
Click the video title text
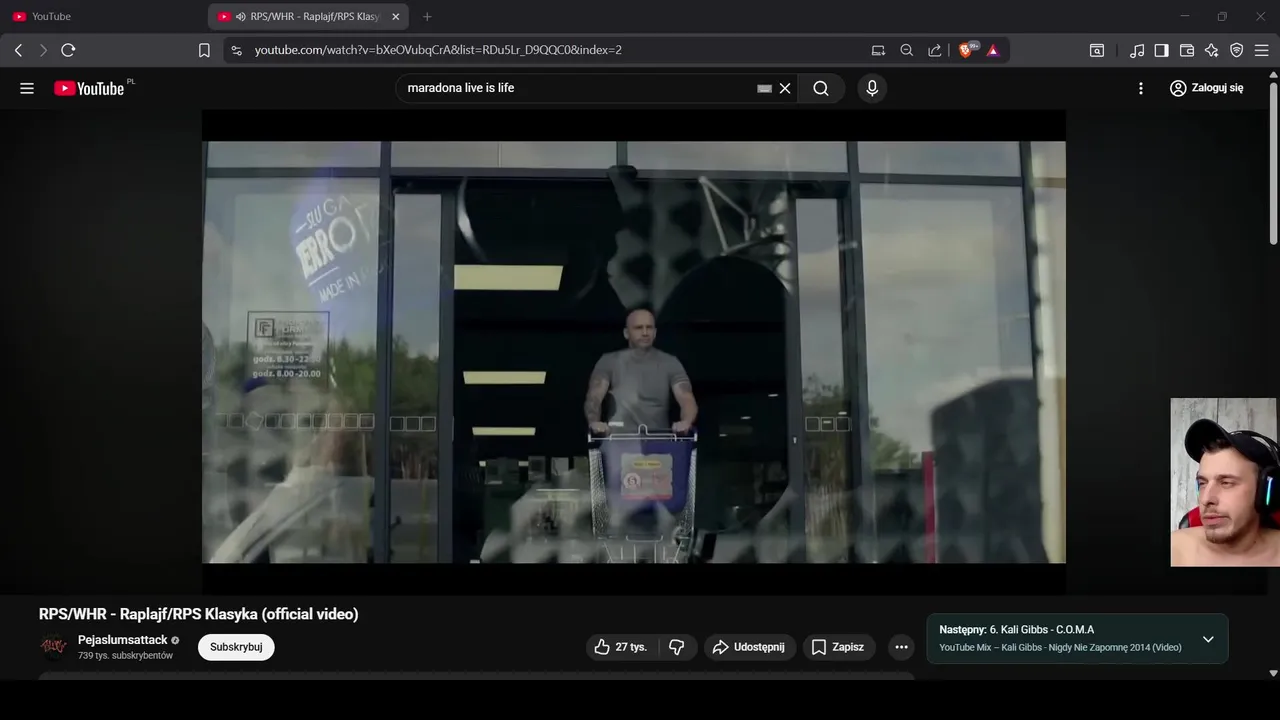(x=199, y=614)
